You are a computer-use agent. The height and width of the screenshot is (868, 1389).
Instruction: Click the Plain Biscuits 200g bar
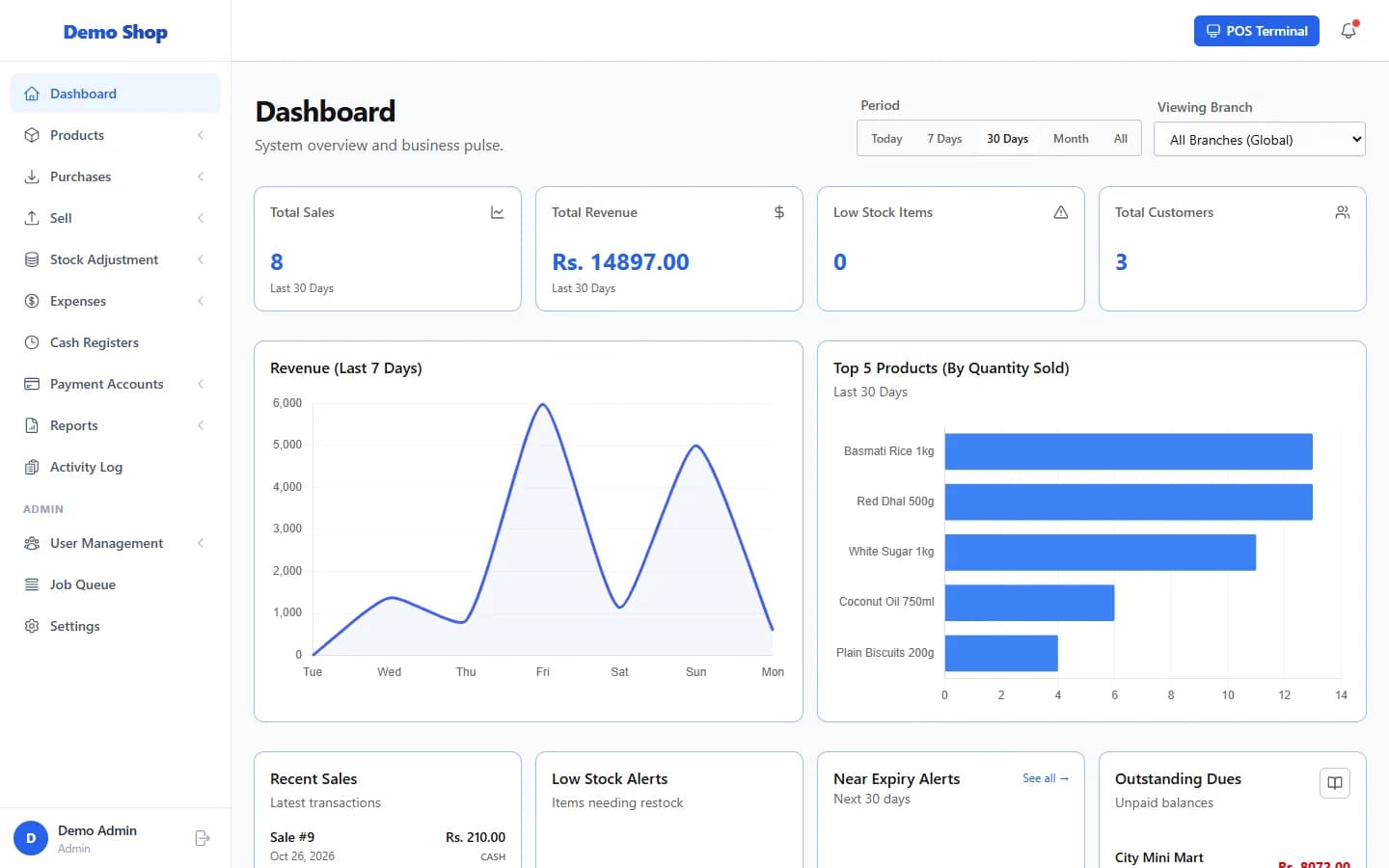[1001, 653]
